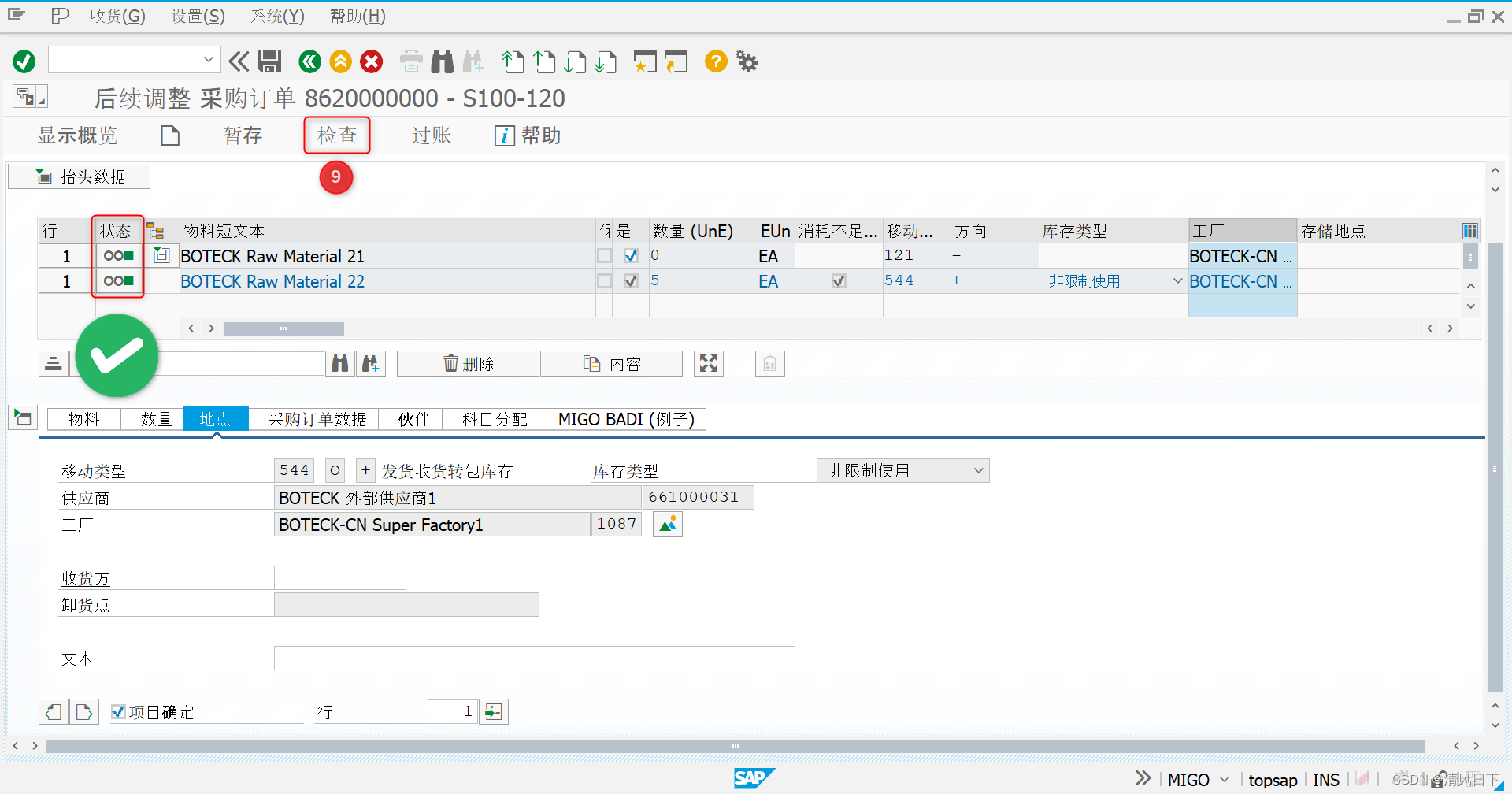
Task: Click the 收货方 input field
Action: pos(340,577)
